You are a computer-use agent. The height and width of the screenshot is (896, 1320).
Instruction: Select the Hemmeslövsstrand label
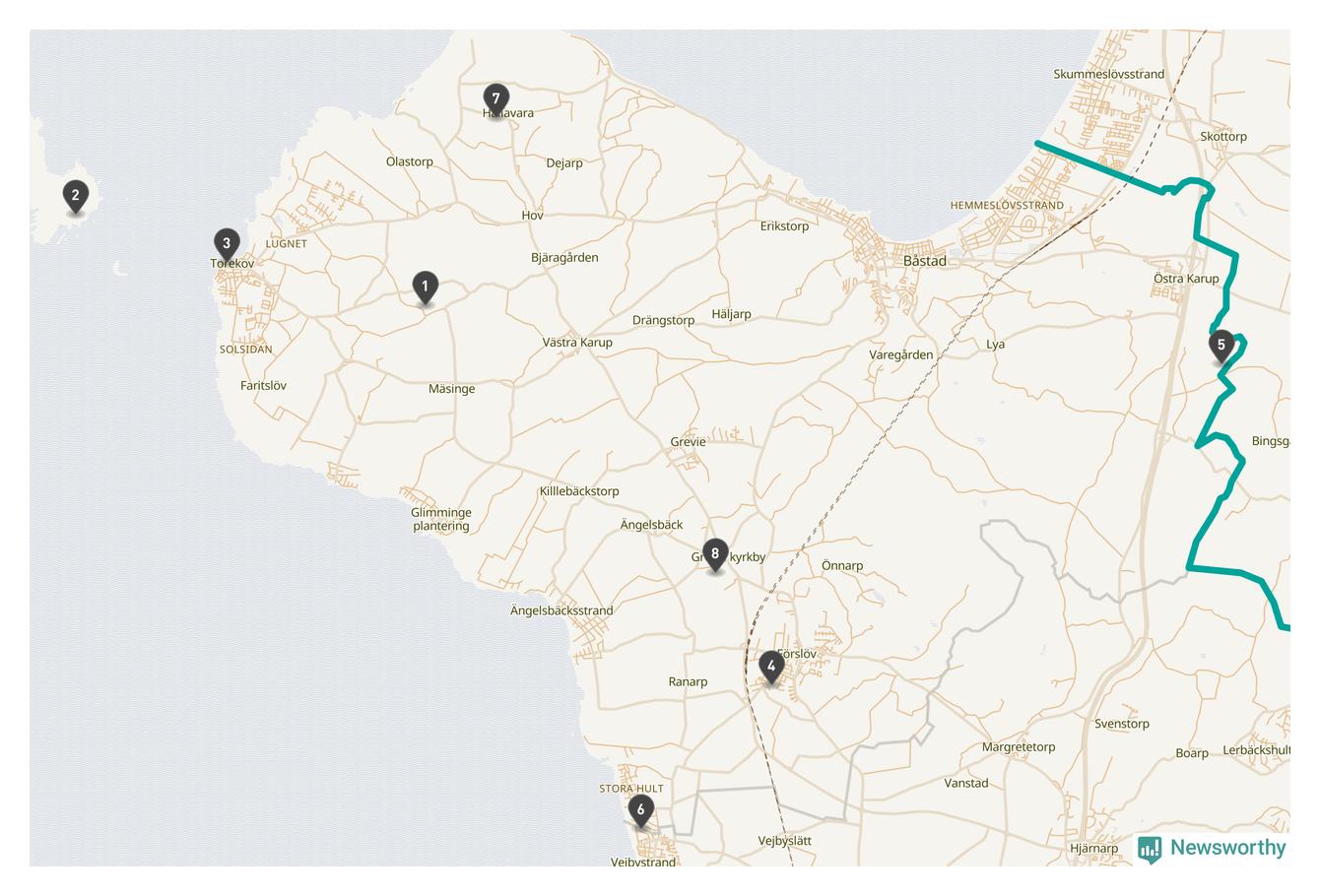coord(1007,206)
